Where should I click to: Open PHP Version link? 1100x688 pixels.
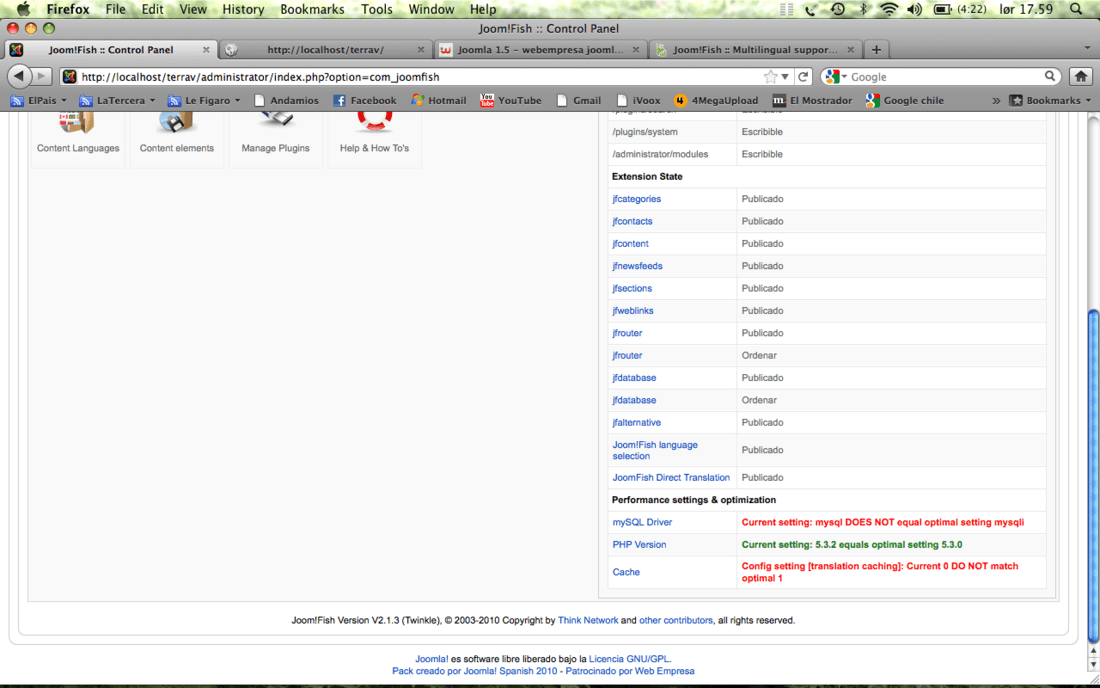click(x=639, y=545)
